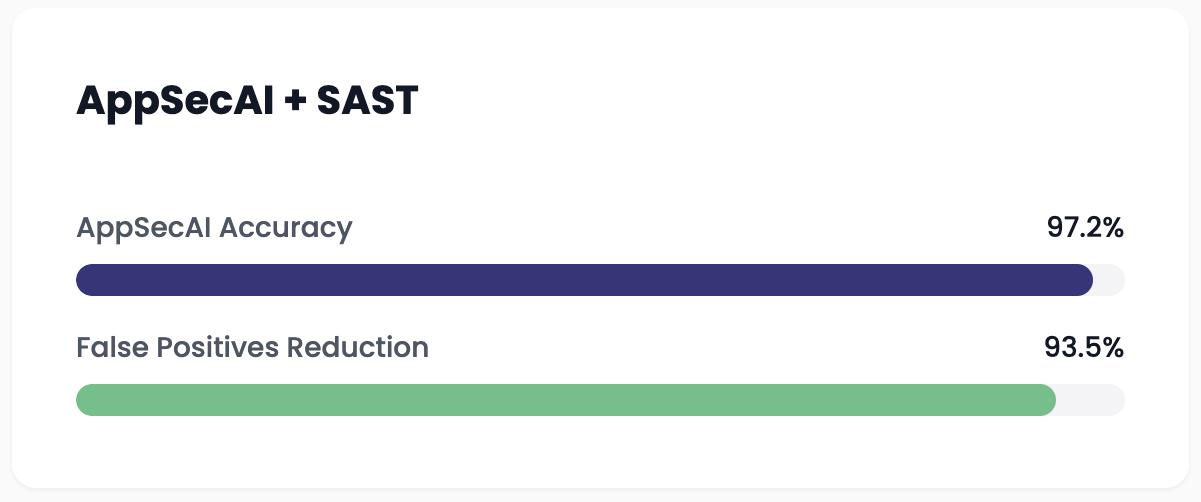This screenshot has height=502, width=1201.
Task: Select the 'AppSecAI Accuracy' label
Action: (x=214, y=228)
